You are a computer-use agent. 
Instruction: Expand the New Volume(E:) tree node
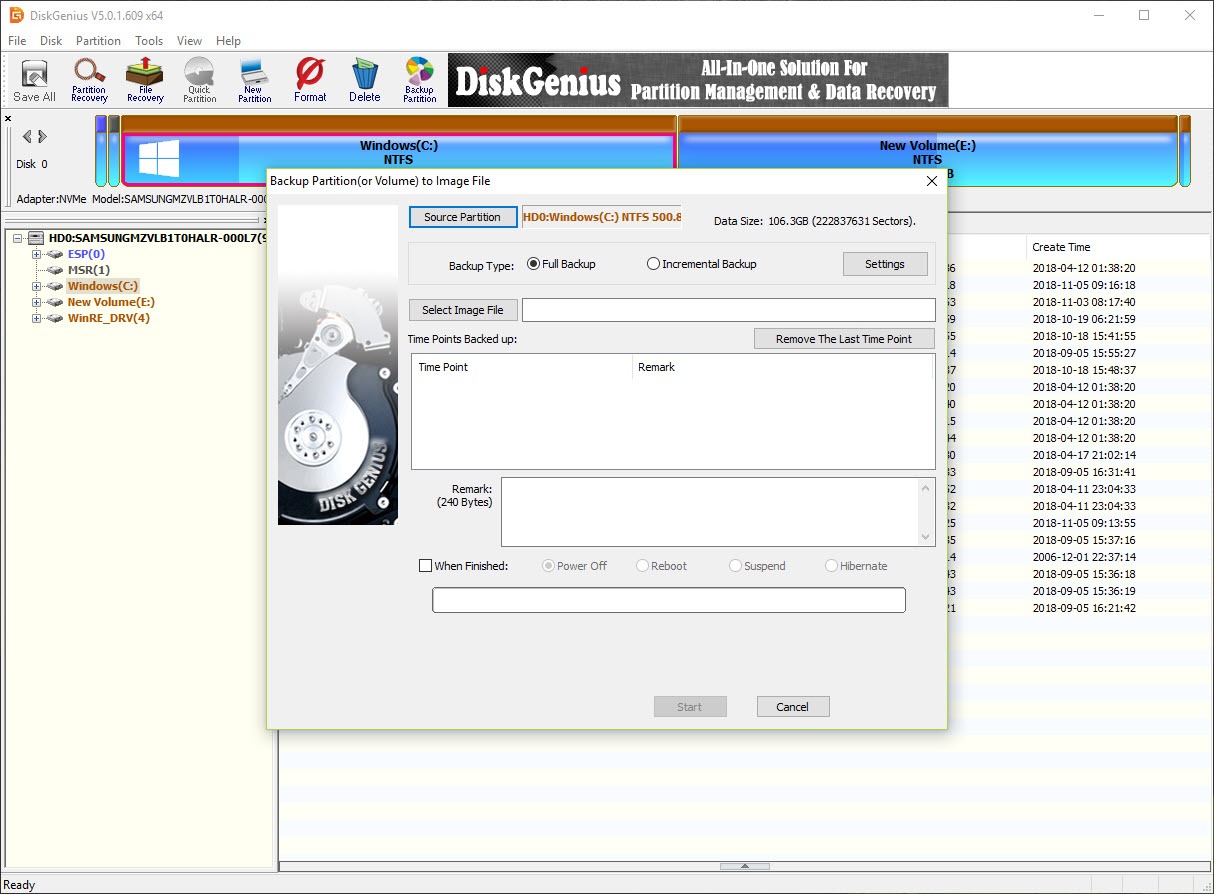37,302
